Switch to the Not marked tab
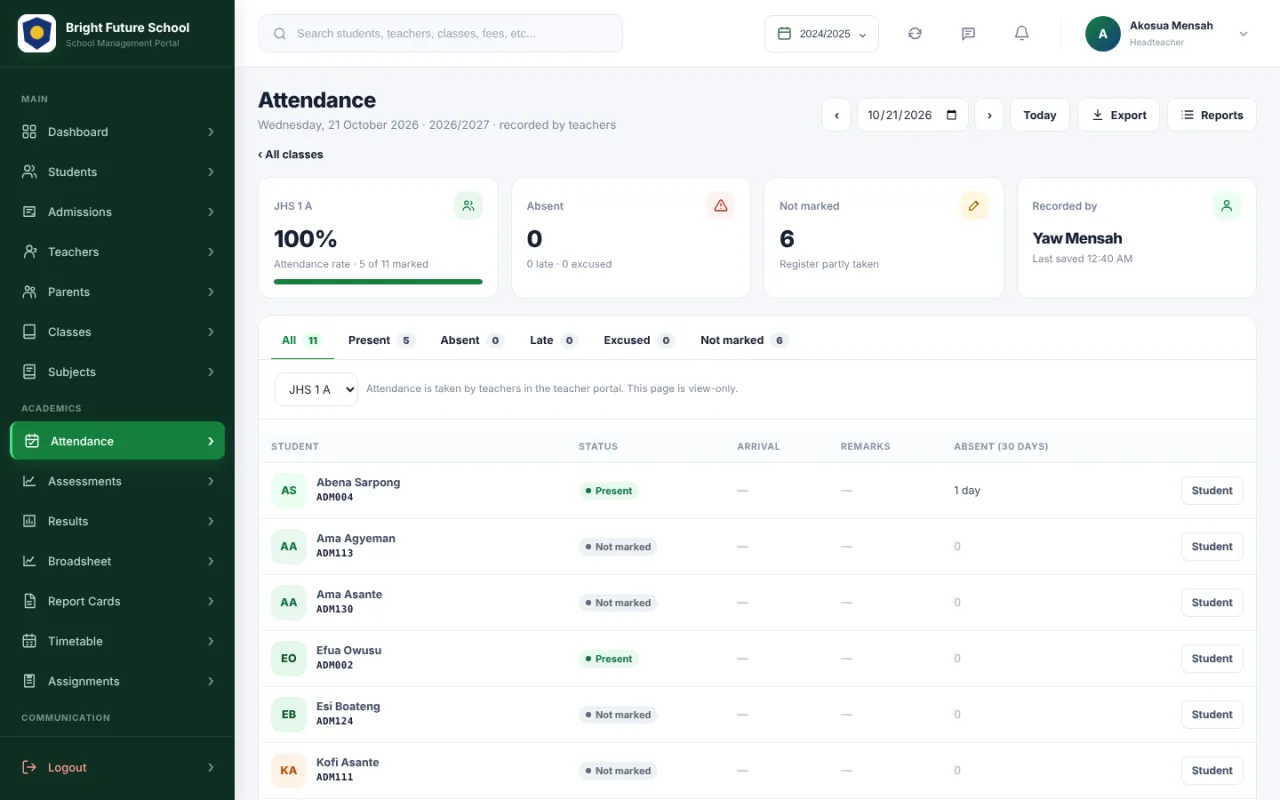Viewport: 1280px width, 800px height. click(x=744, y=340)
